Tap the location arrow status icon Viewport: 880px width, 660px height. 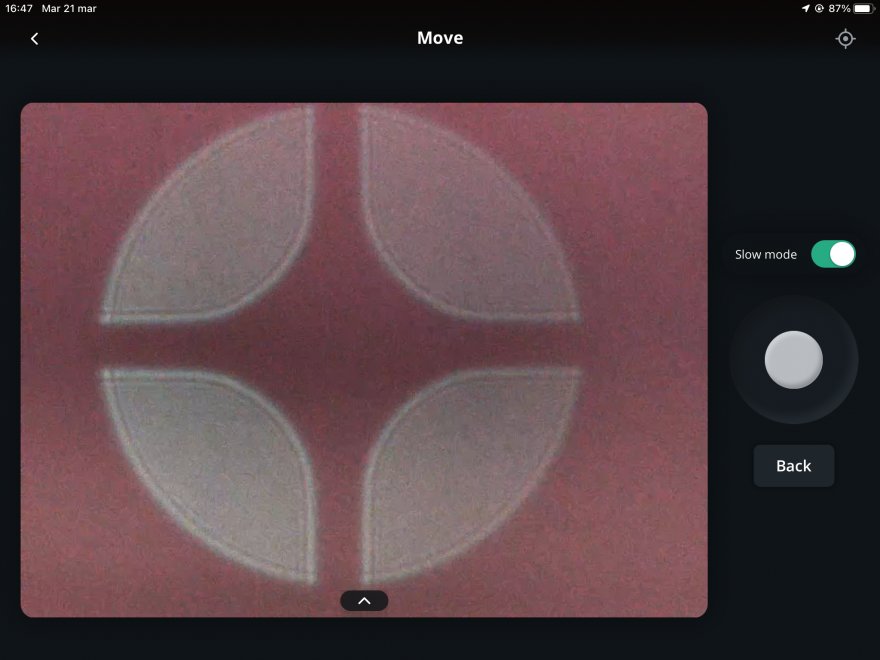(805, 8)
